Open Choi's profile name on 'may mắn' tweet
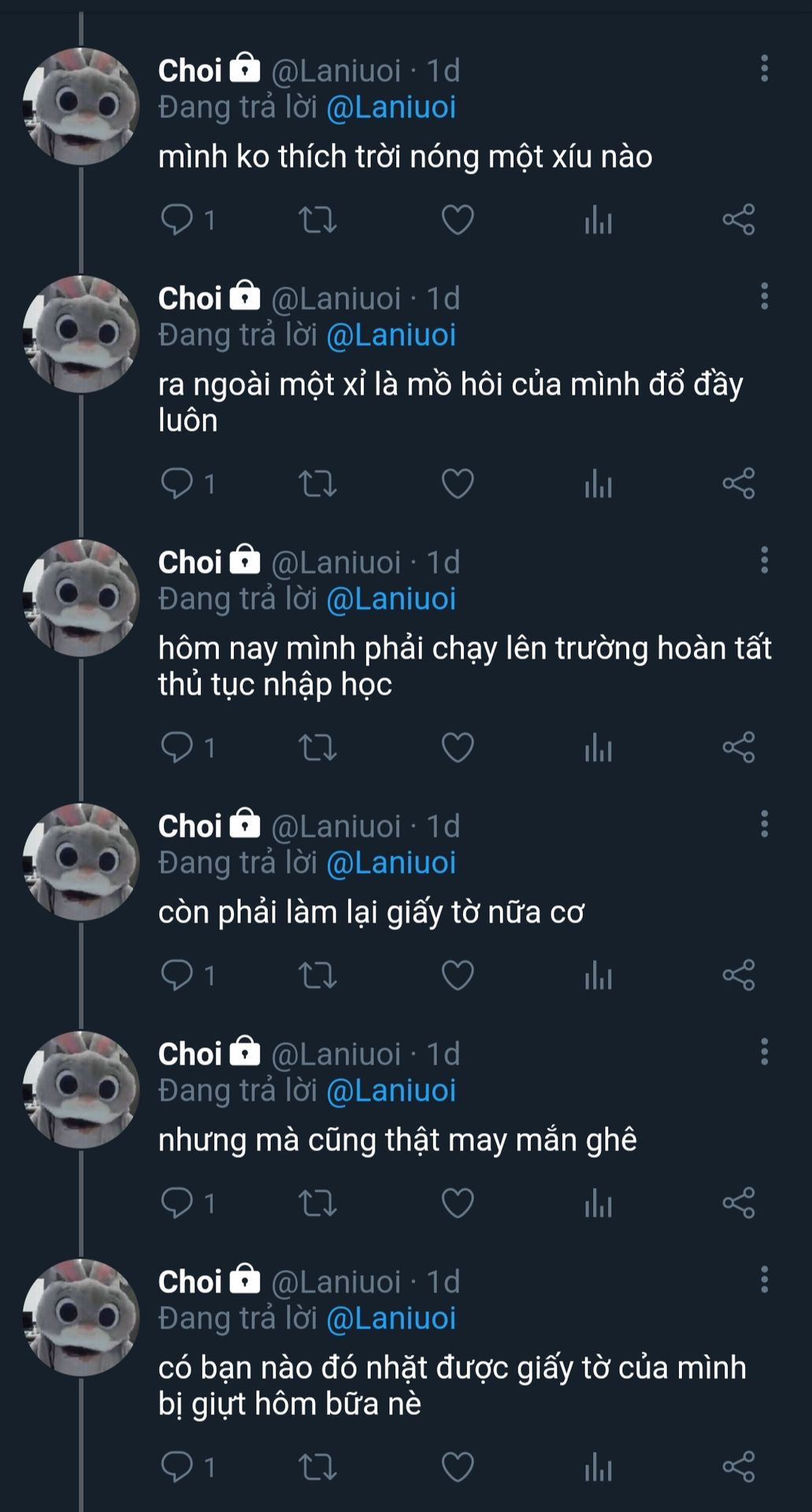The image size is (812, 1512). [190, 1054]
